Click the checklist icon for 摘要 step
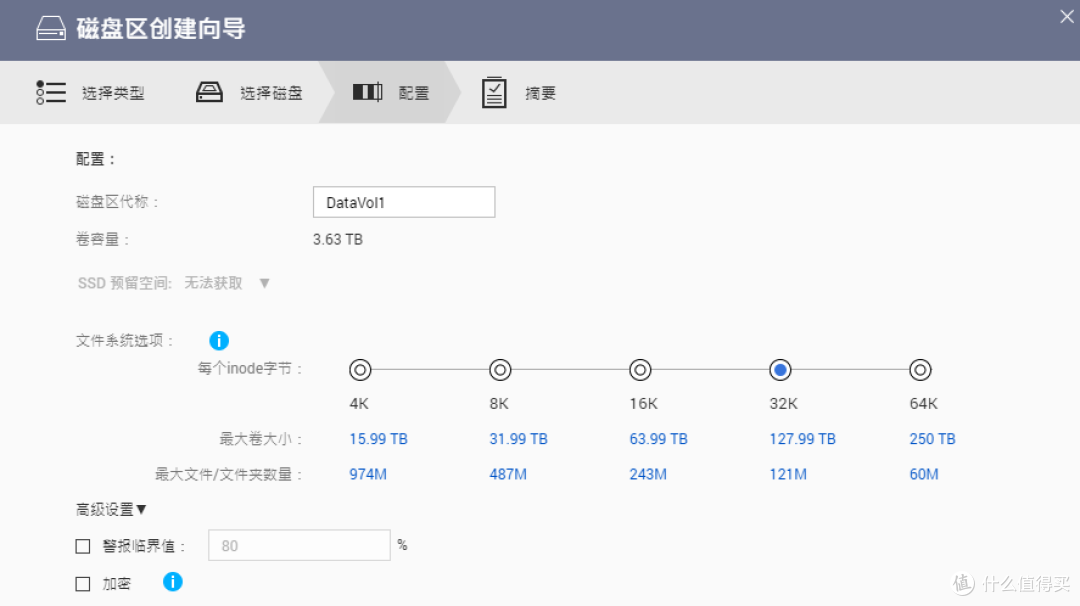1080x606 pixels. [494, 93]
